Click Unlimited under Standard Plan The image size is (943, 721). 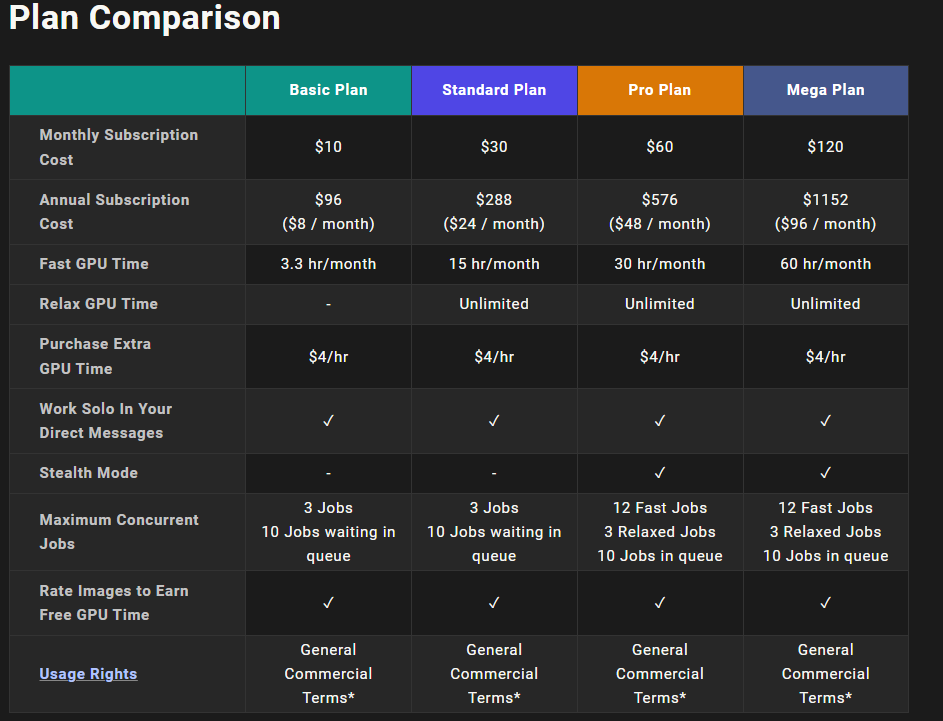coord(494,304)
